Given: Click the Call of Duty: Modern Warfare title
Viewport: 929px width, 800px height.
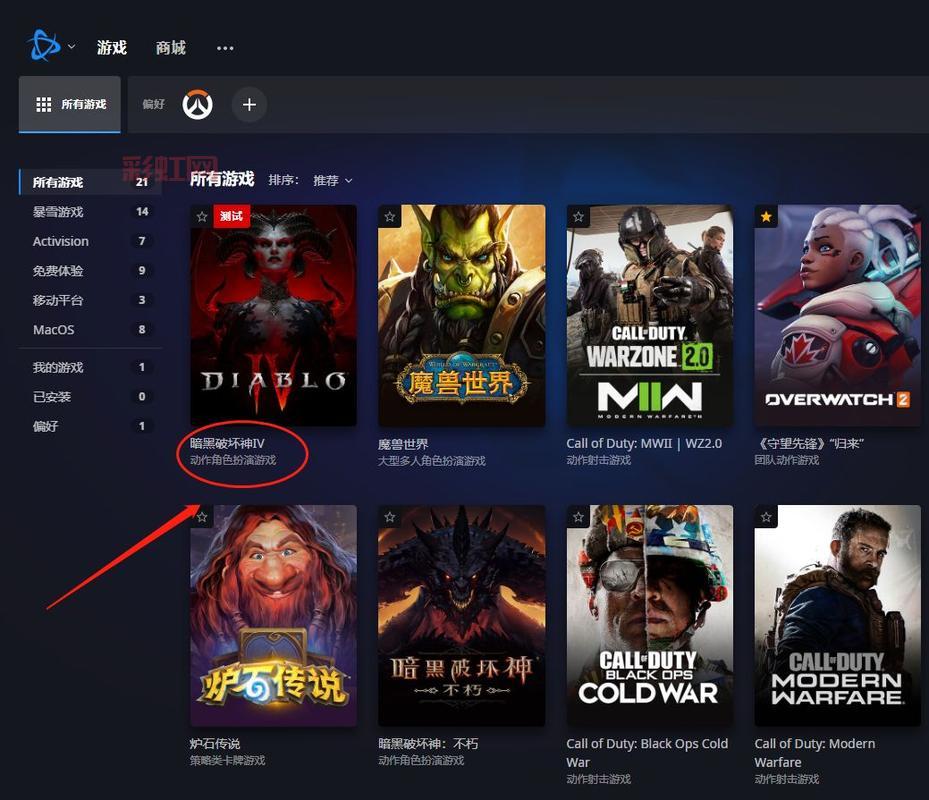Looking at the screenshot, I should point(815,753).
